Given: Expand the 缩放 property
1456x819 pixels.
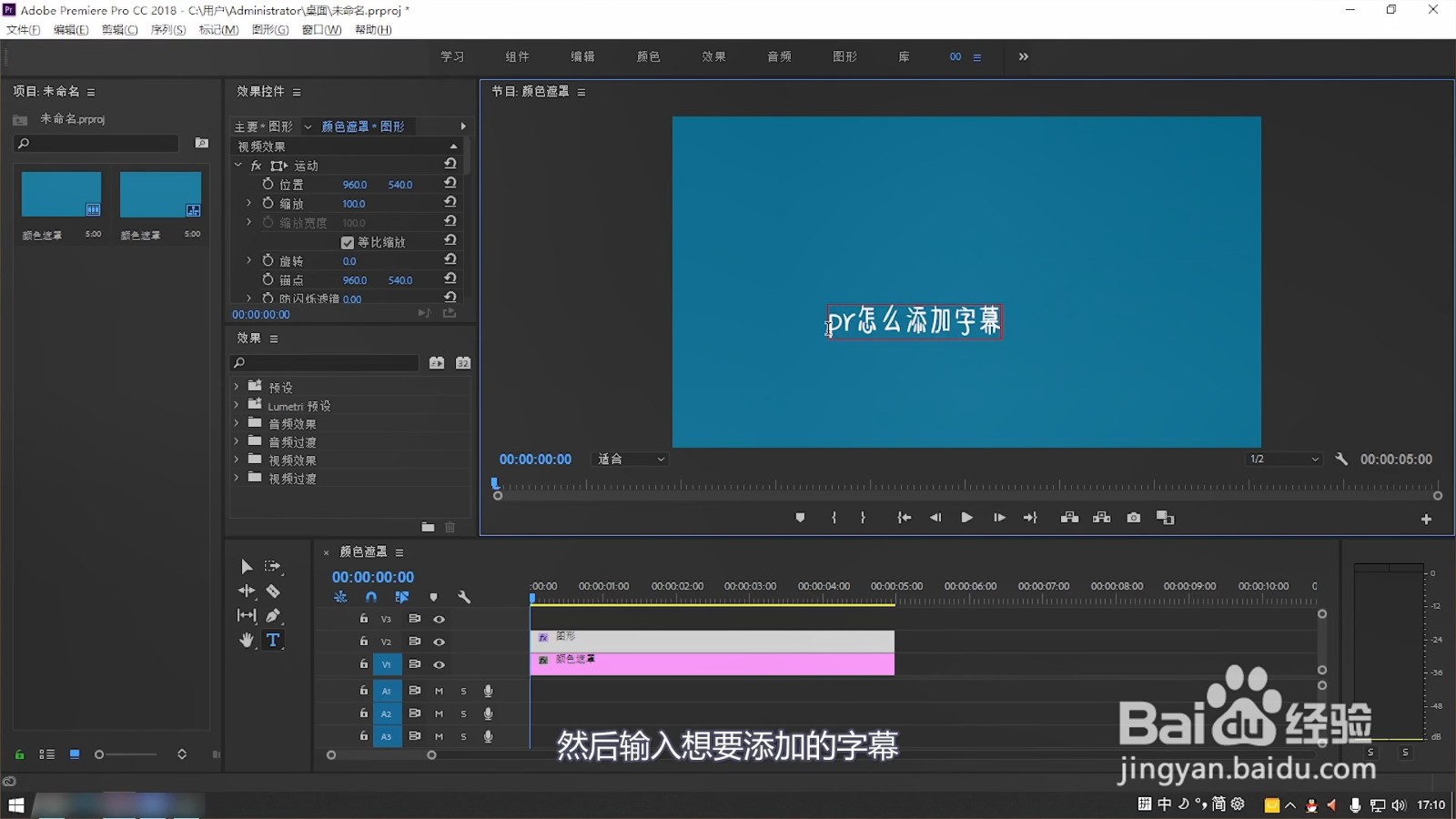Looking at the screenshot, I should (x=248, y=203).
